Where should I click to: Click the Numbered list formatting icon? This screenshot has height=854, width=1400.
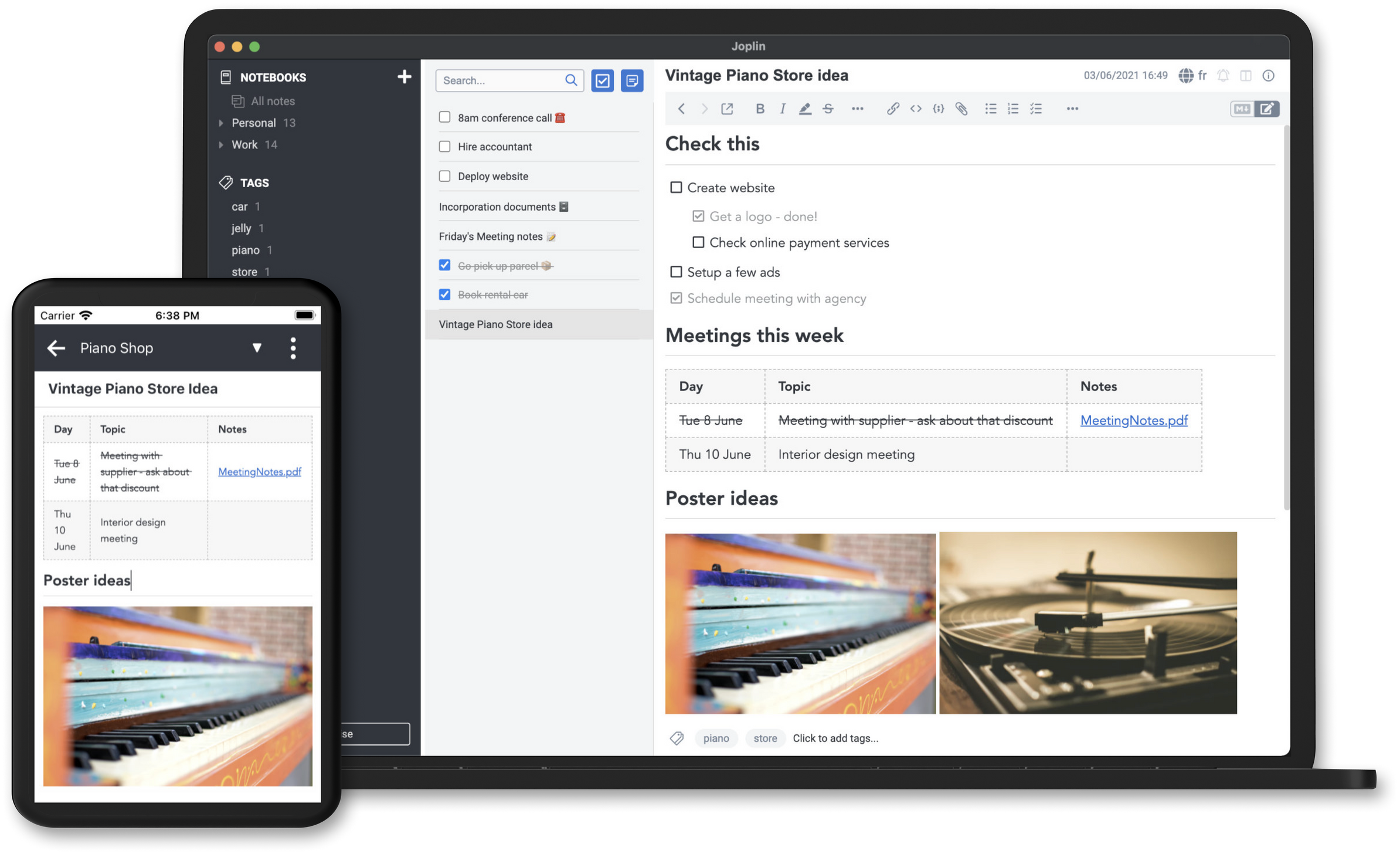(1014, 108)
